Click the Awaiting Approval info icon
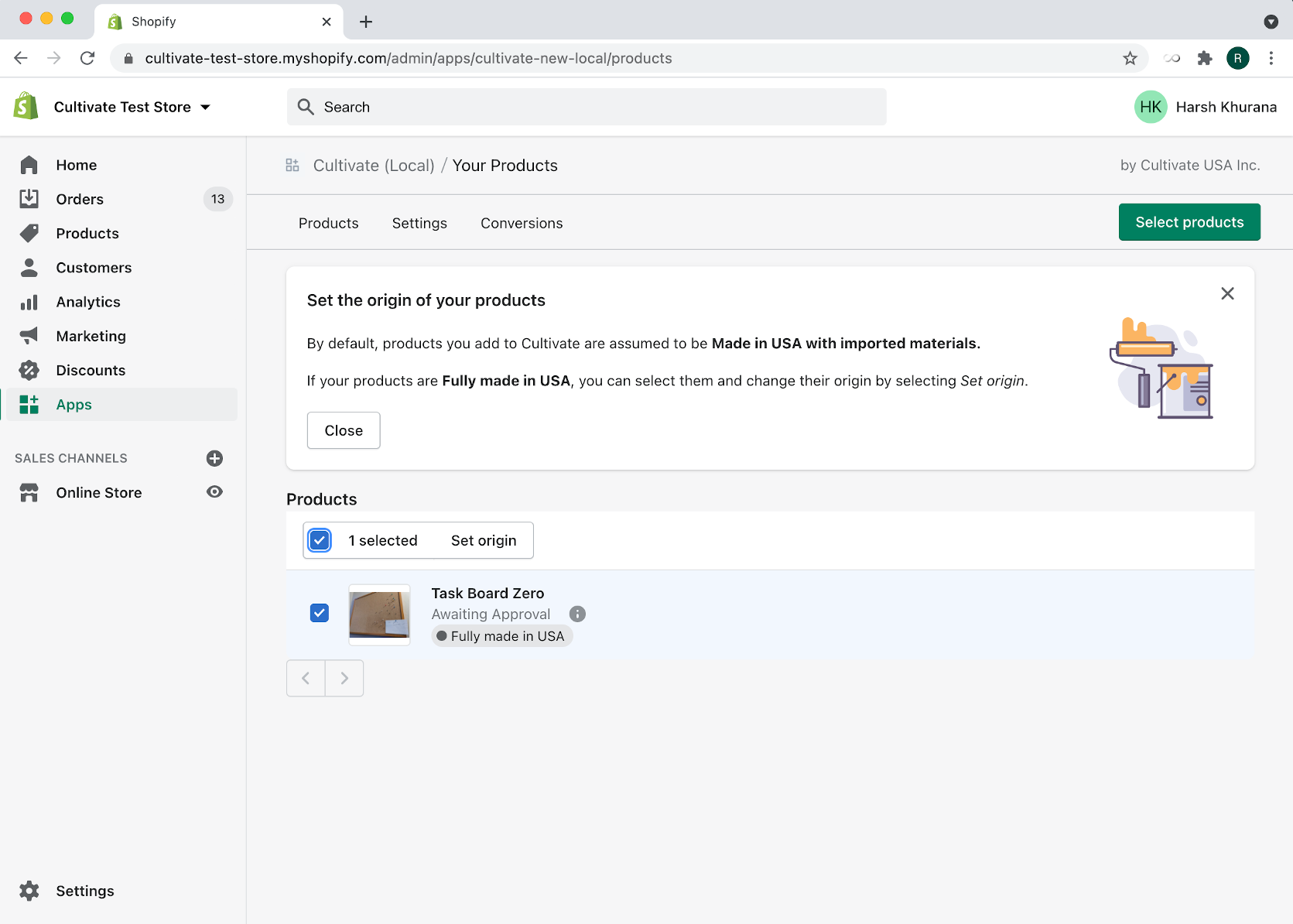The height and width of the screenshot is (924, 1293). click(577, 614)
